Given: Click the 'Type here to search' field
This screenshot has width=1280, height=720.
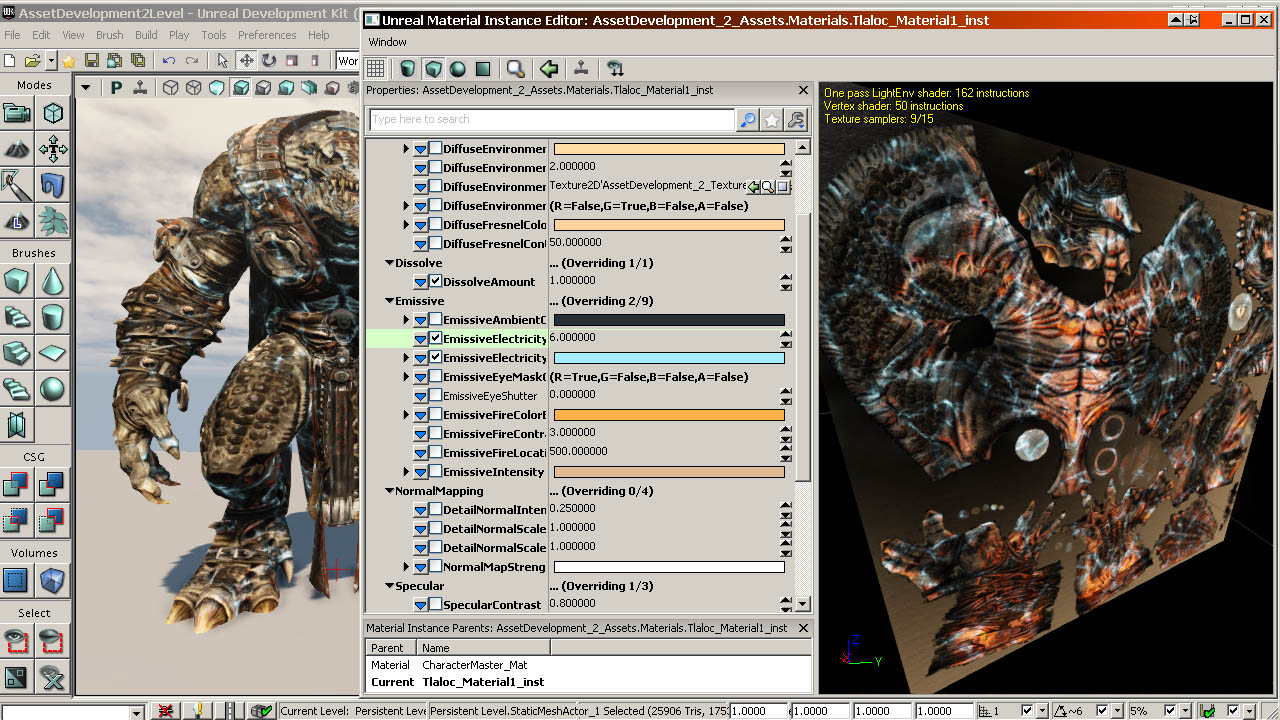Looking at the screenshot, I should pos(552,120).
